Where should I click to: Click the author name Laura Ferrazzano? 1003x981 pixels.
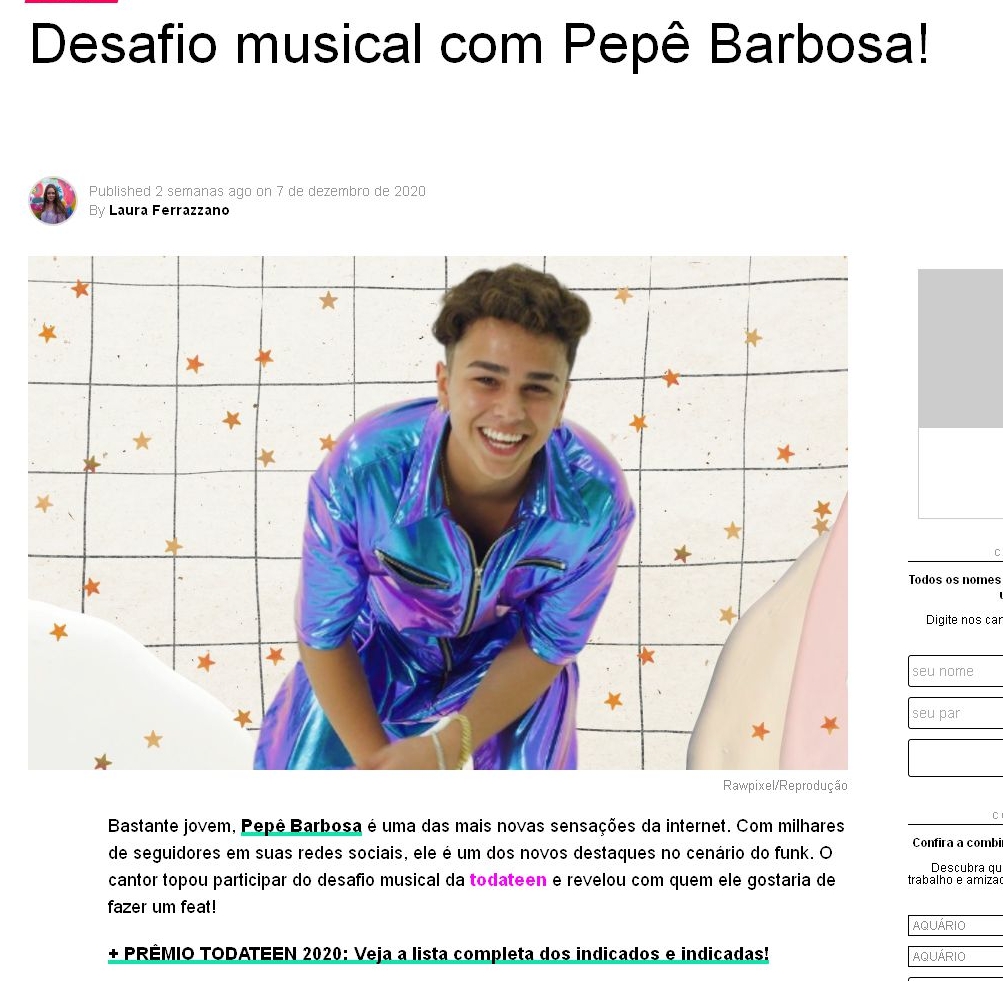(x=169, y=210)
